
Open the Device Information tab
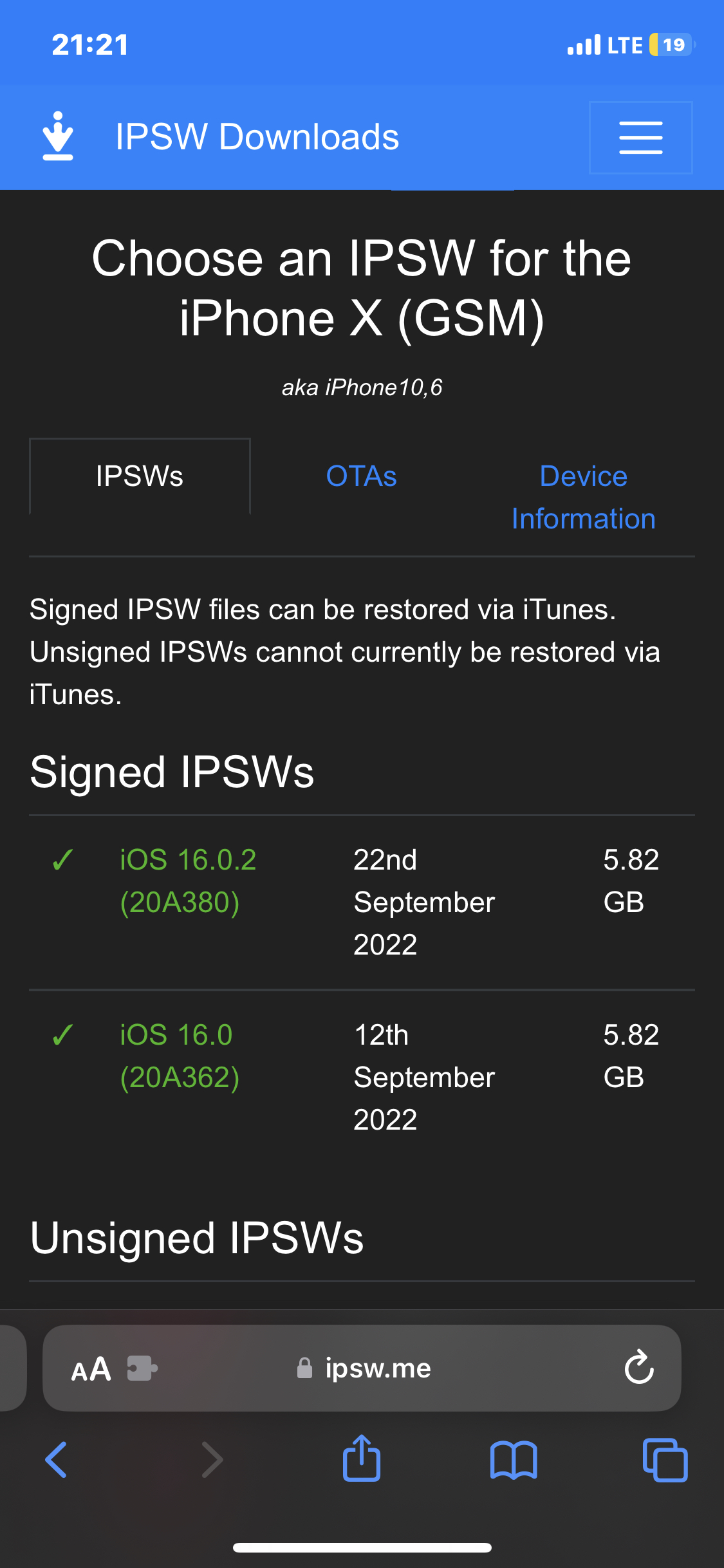click(x=584, y=498)
